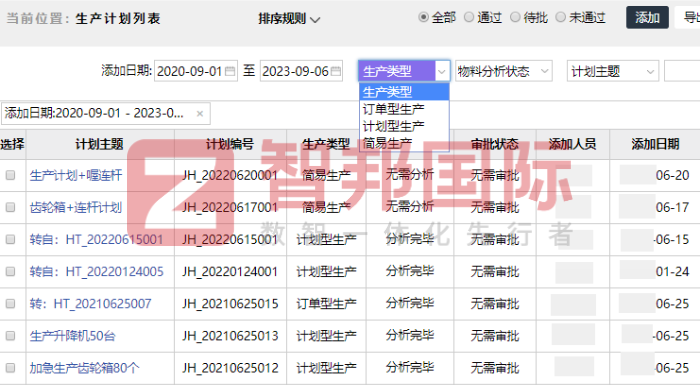Tick the checkbox for HT_20220615001 row

[10, 239]
